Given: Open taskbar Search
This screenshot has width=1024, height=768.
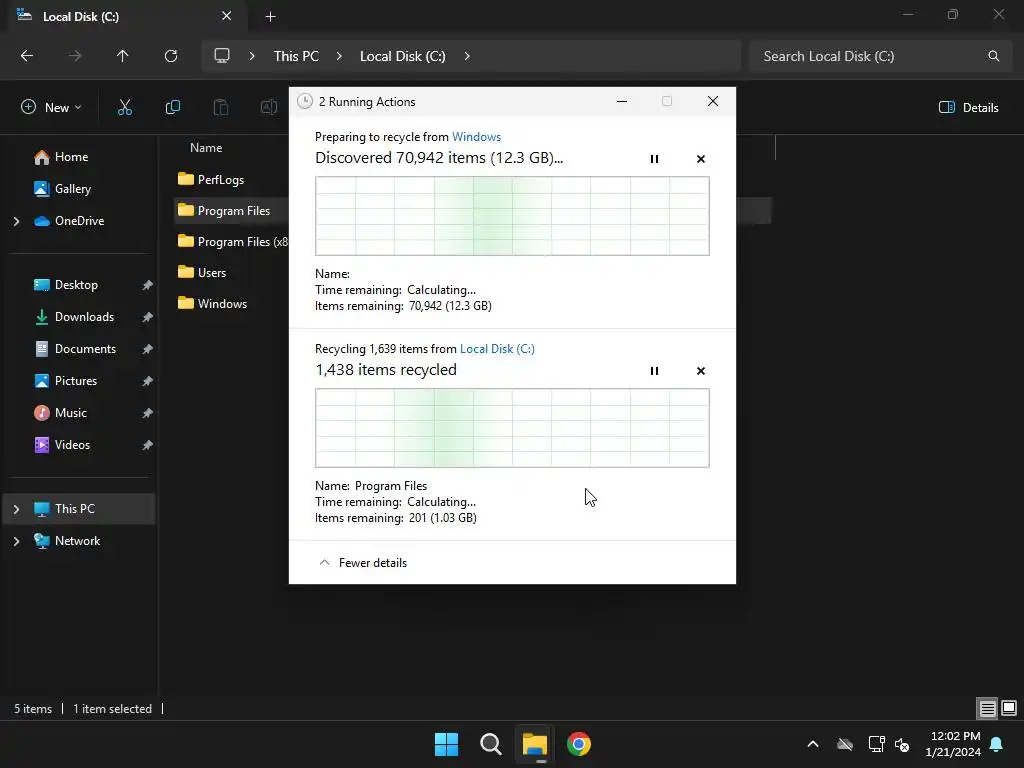Looking at the screenshot, I should 490,744.
